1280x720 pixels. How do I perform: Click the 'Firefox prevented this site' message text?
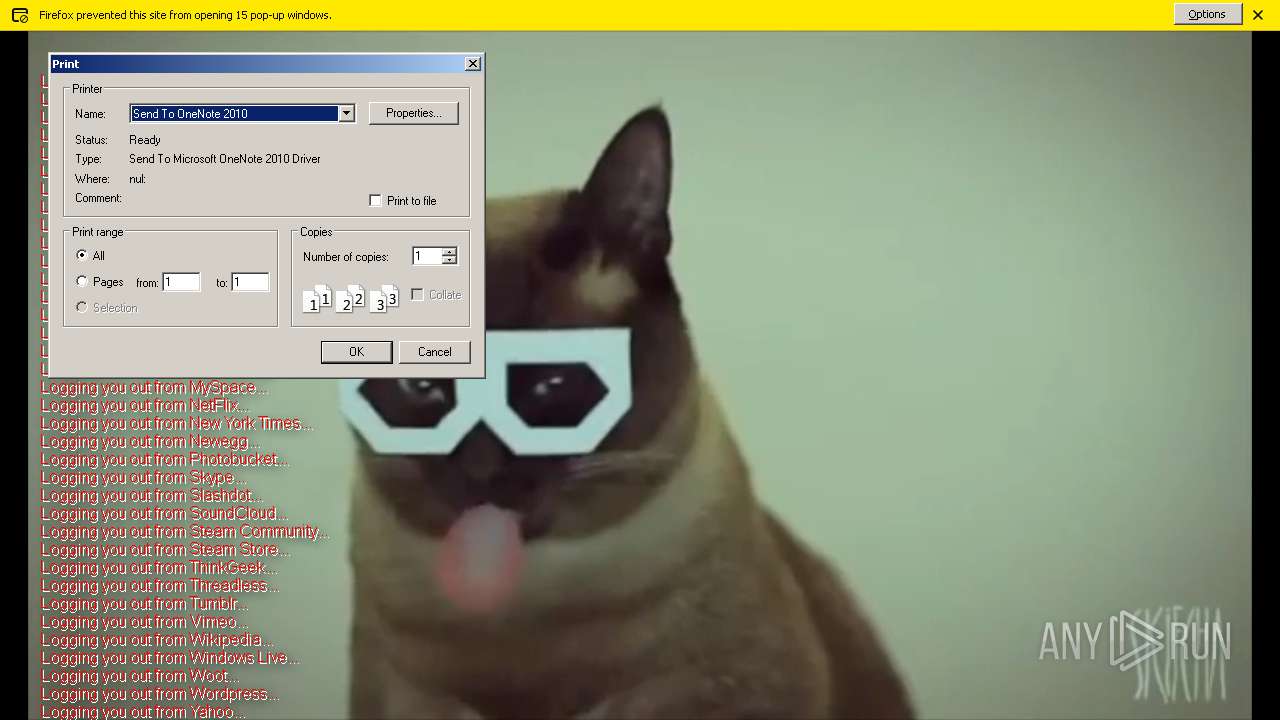click(185, 15)
